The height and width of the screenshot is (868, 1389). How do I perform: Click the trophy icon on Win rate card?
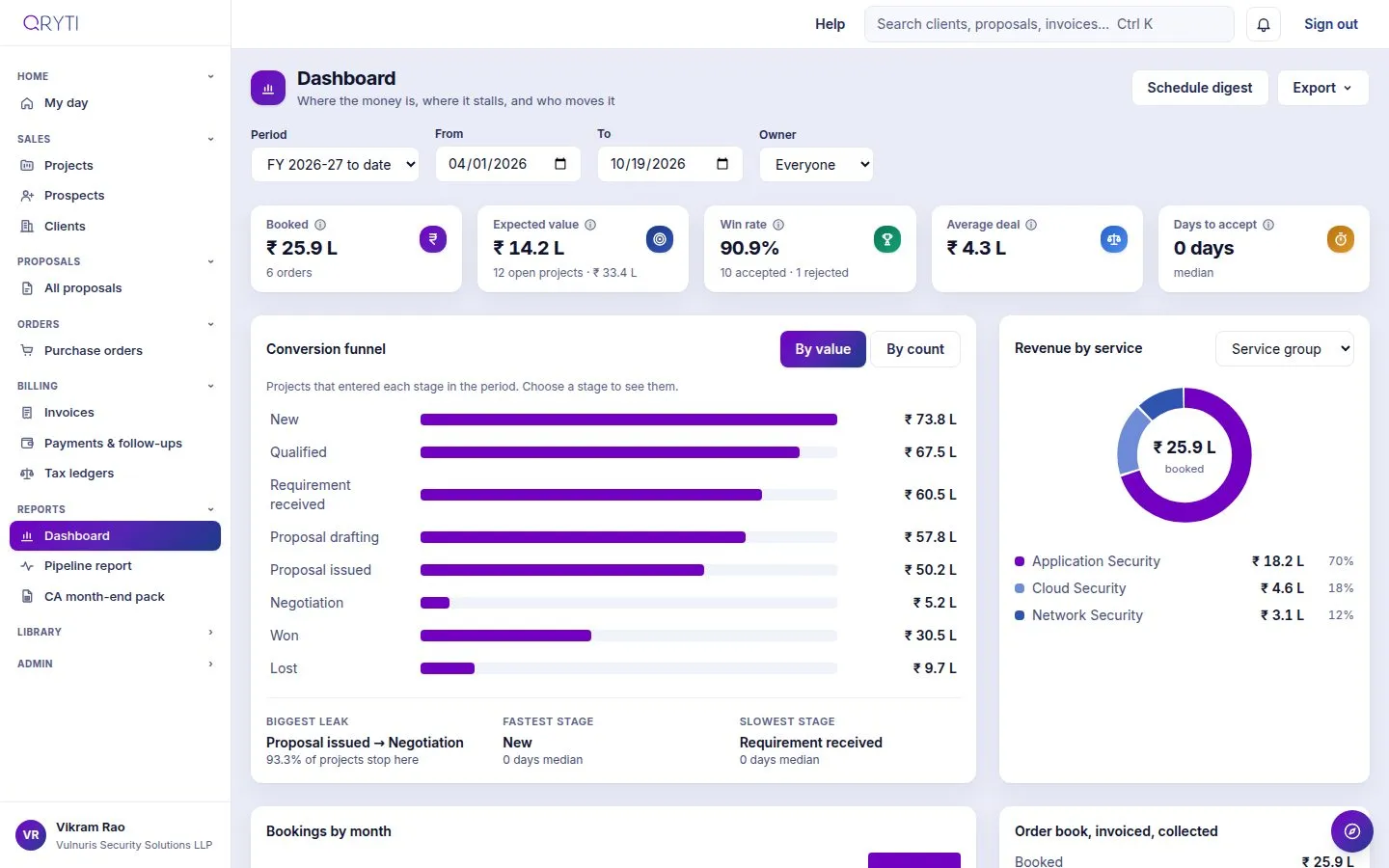pyautogui.click(x=887, y=239)
